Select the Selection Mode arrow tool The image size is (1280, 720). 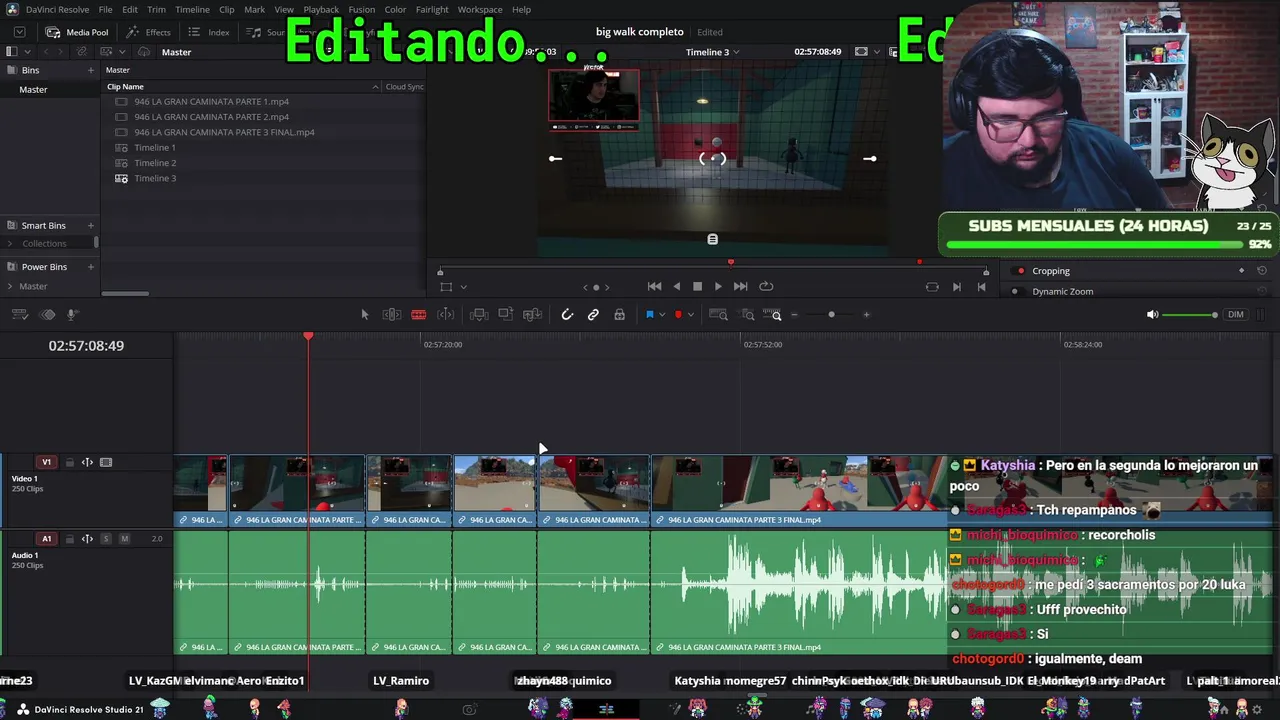click(365, 315)
